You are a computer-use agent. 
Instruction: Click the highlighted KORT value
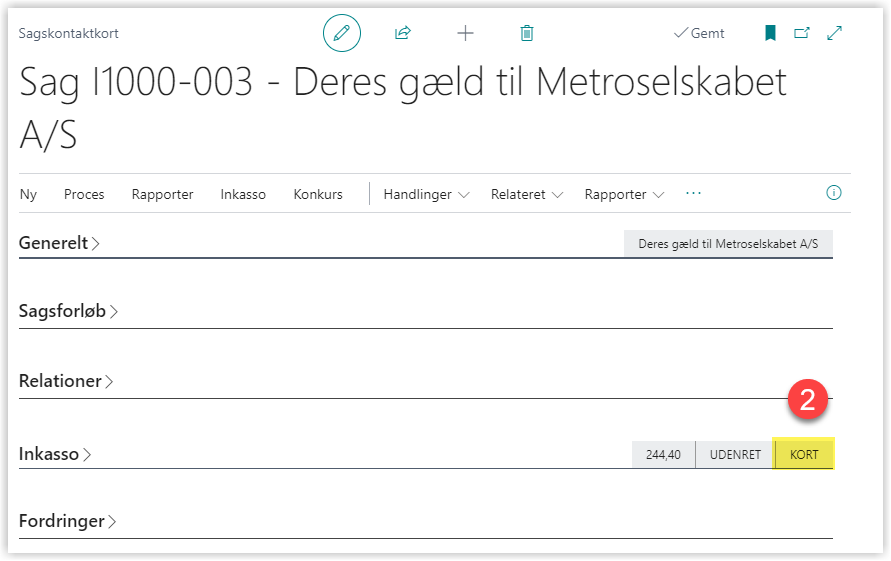804,455
